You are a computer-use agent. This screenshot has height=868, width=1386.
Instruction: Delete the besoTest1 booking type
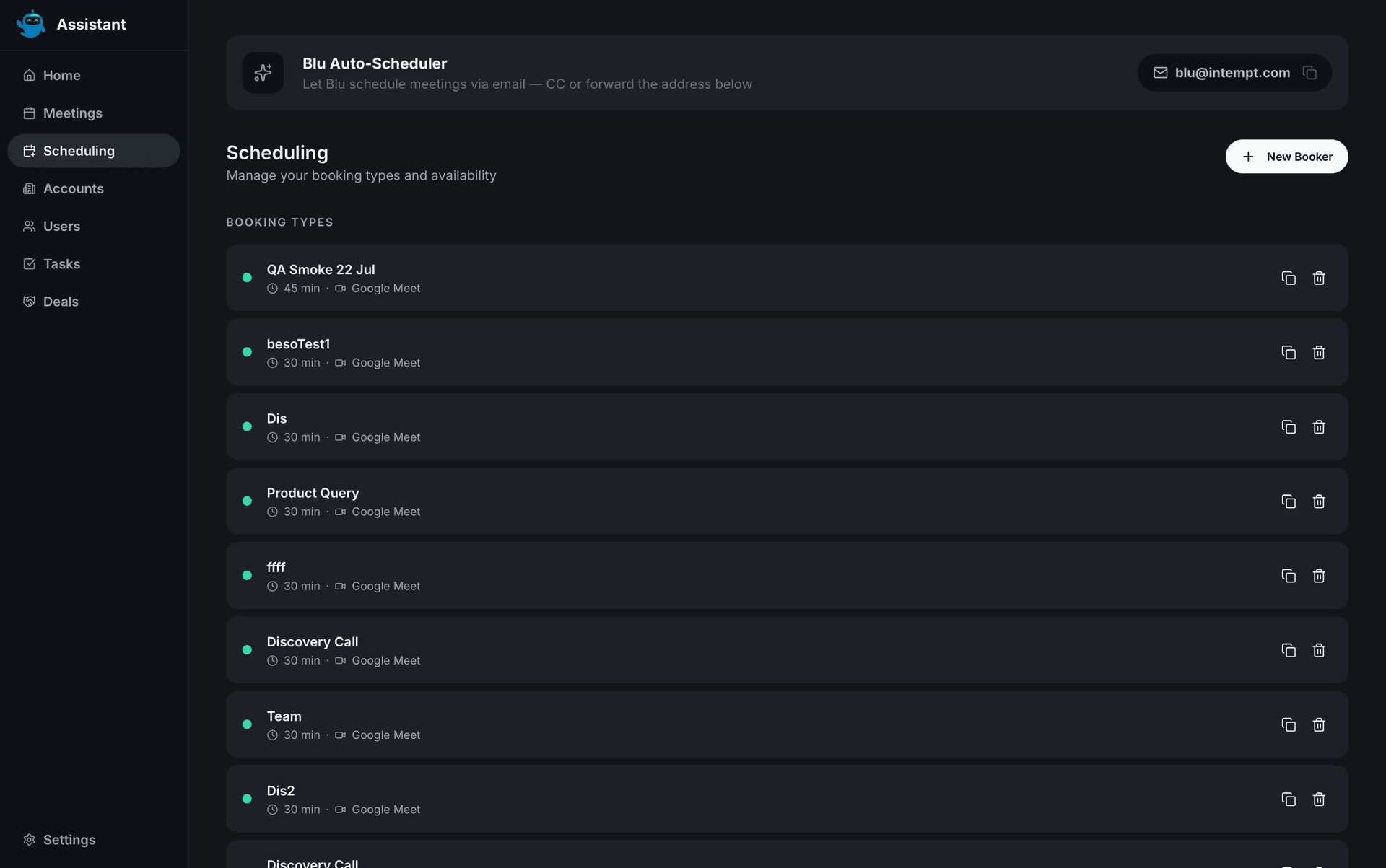point(1319,352)
